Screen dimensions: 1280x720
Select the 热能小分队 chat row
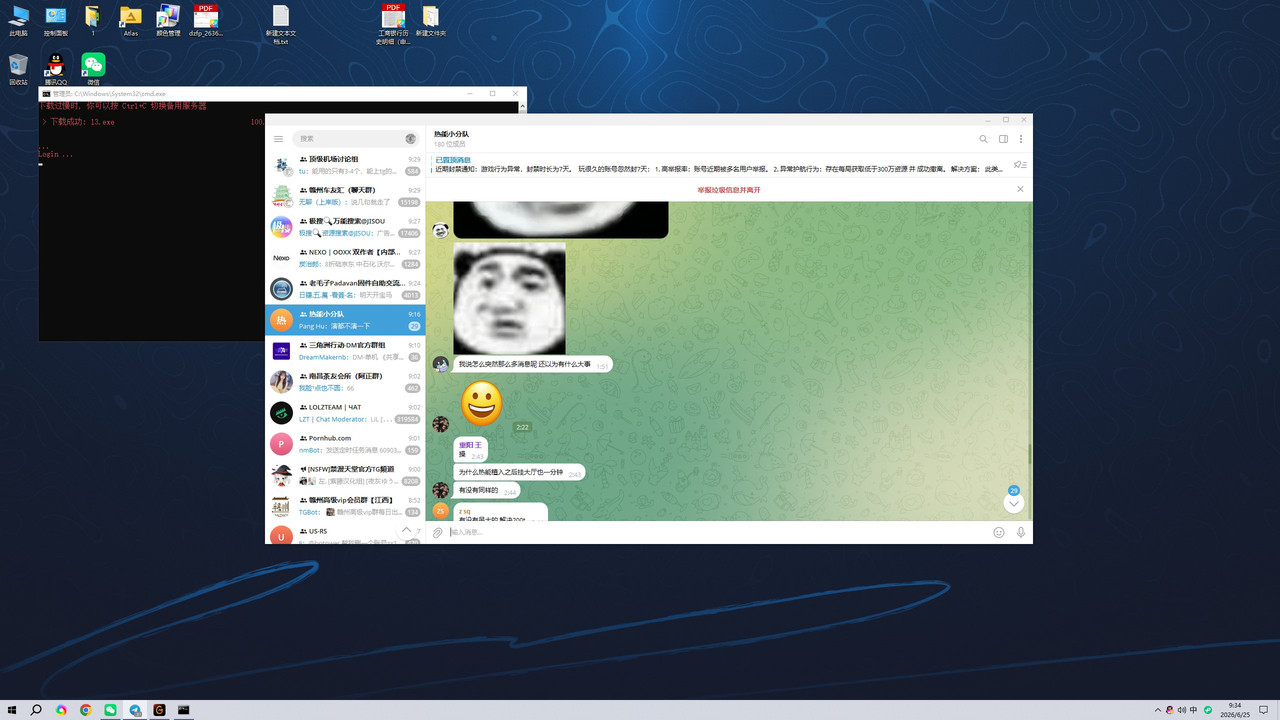(346, 320)
